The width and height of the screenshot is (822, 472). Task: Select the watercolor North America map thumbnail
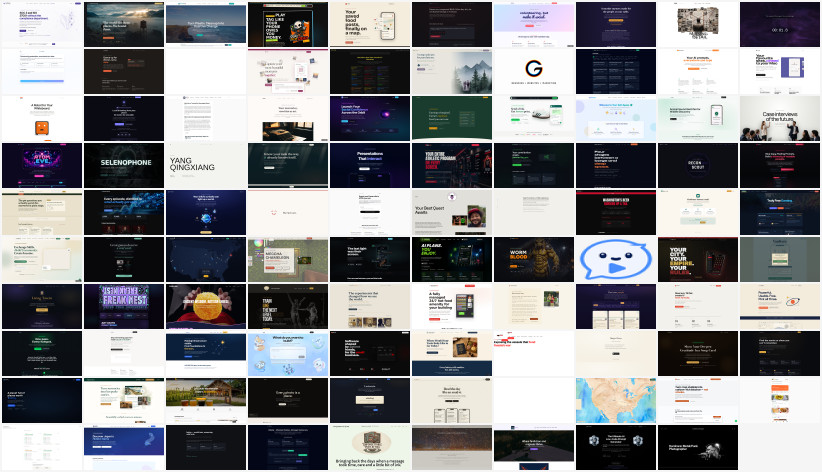(x=616, y=400)
